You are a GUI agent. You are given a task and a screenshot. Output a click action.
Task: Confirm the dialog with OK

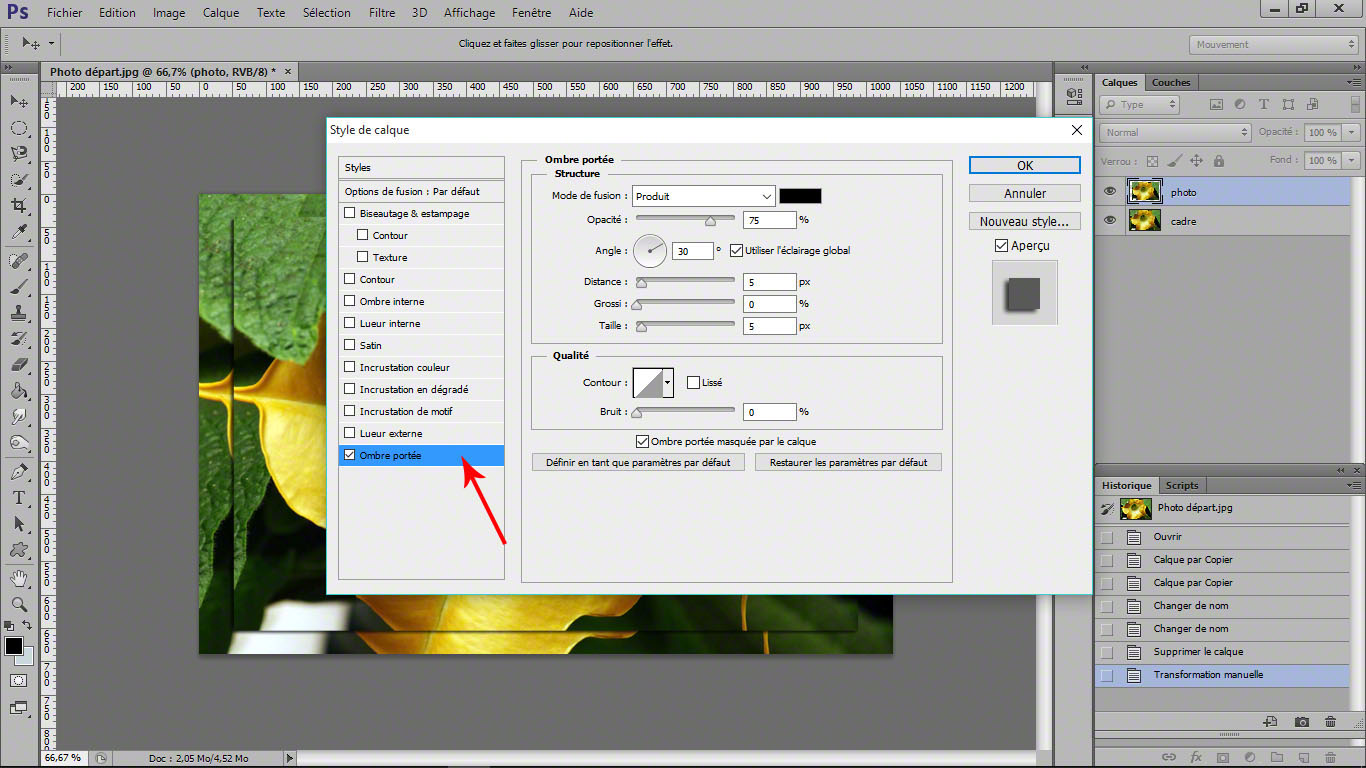1025,165
